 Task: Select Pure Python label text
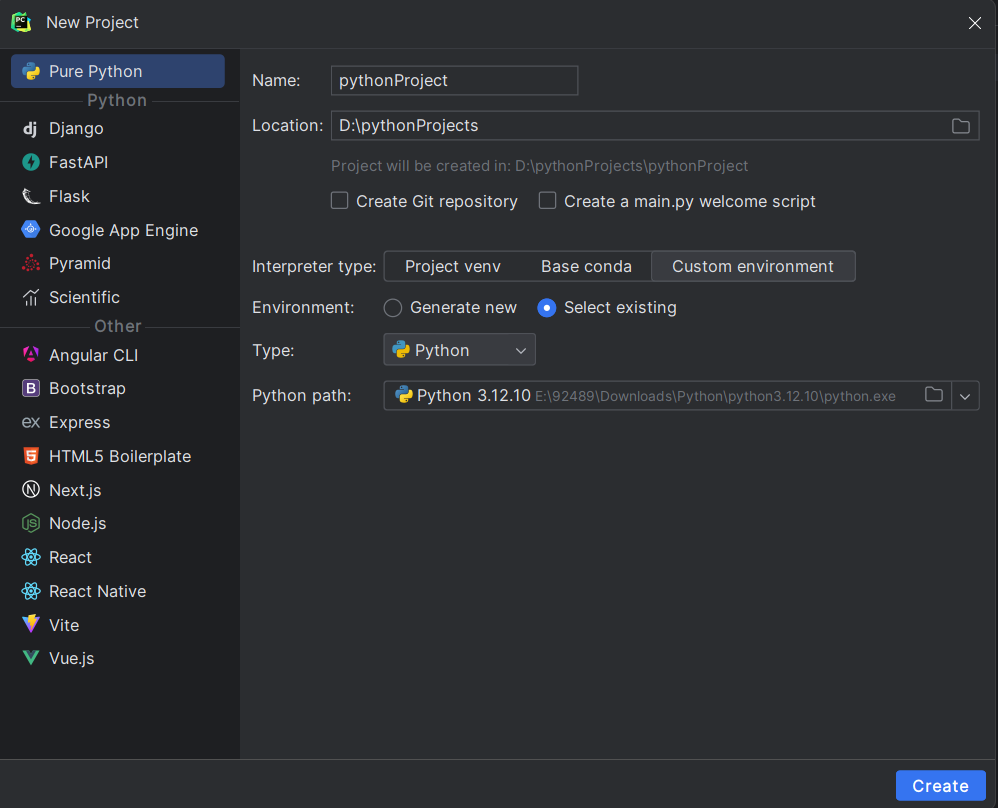(95, 71)
